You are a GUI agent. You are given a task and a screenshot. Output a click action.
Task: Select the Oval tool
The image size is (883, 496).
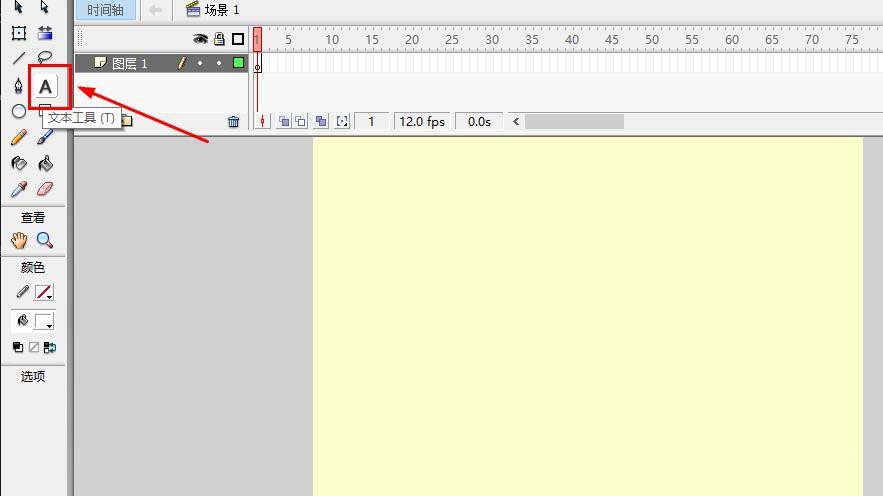(19, 111)
